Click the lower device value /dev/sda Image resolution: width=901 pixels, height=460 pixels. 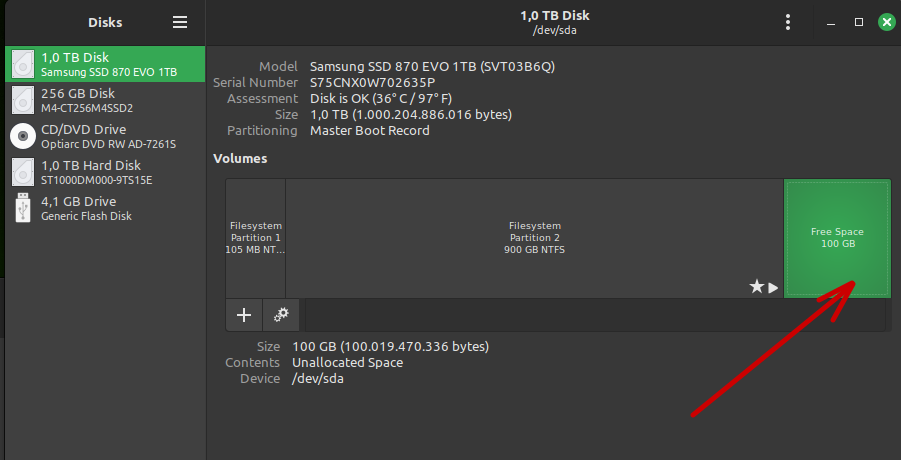click(x=318, y=378)
